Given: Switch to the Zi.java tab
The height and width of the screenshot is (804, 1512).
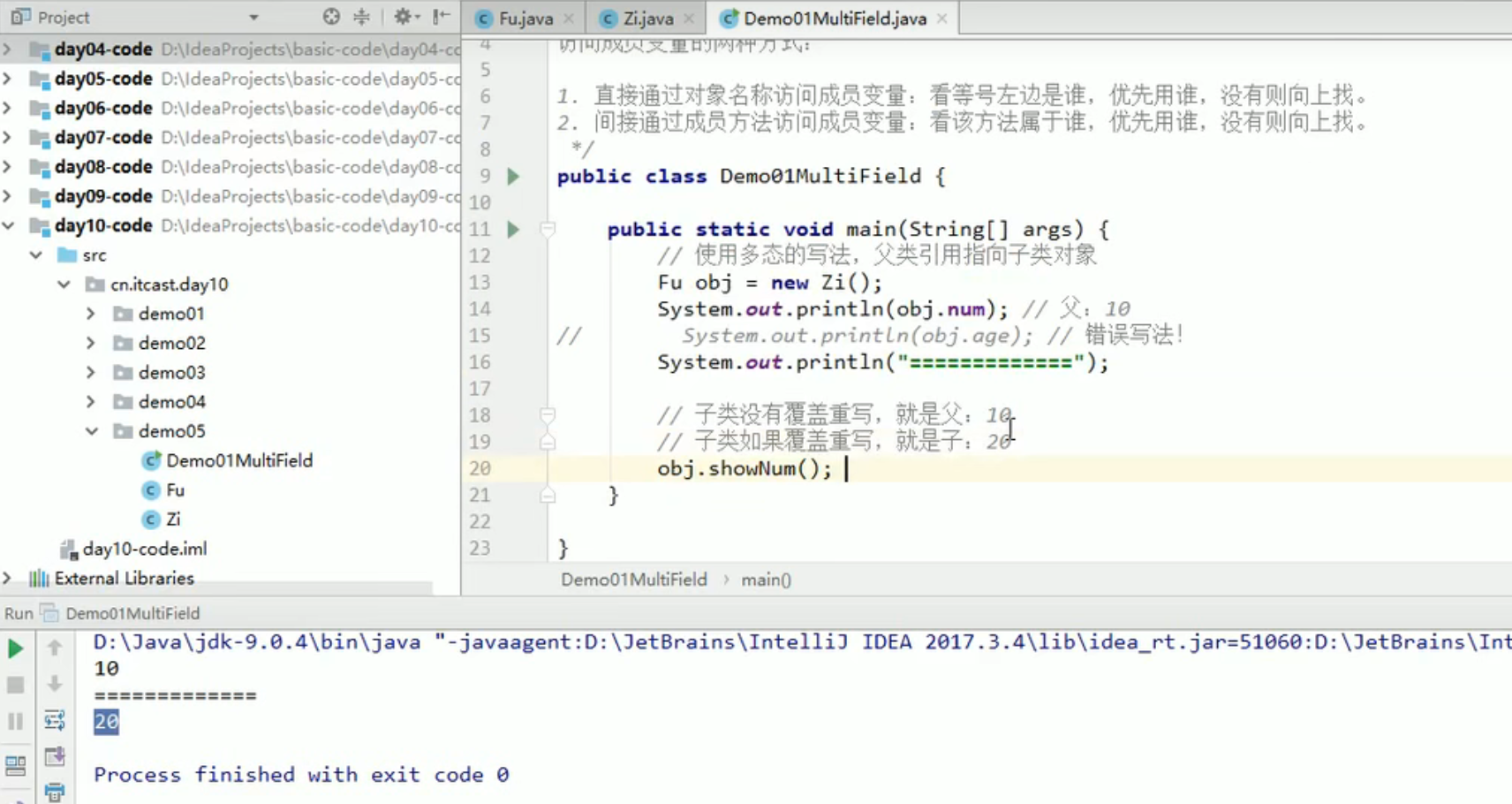Looking at the screenshot, I should 648,19.
